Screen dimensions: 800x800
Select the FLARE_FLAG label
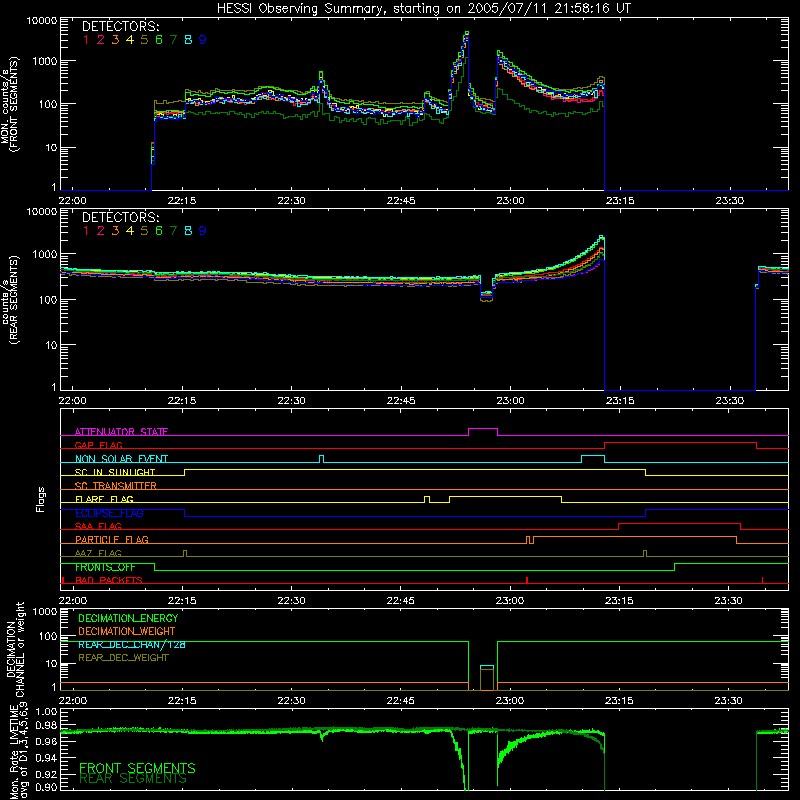(x=104, y=499)
